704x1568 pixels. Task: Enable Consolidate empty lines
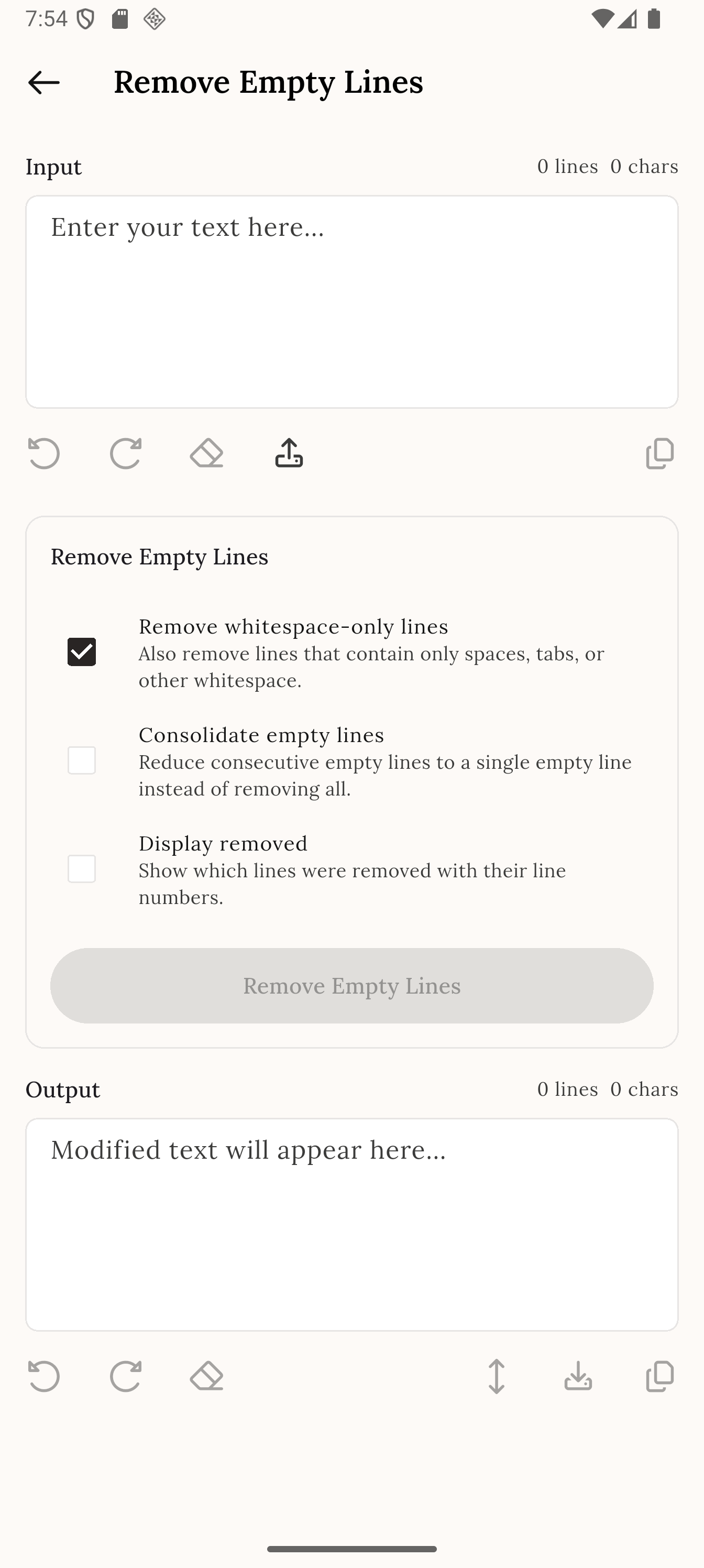[x=82, y=761]
